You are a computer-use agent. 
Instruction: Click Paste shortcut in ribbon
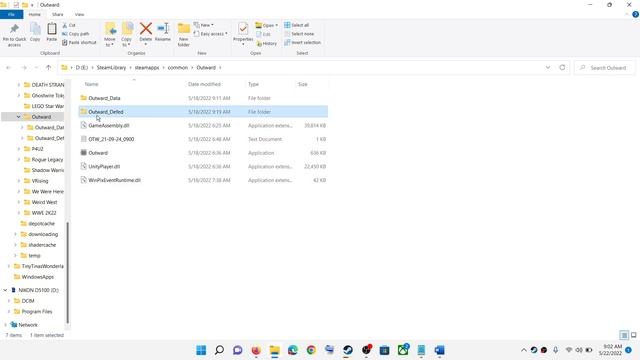pyautogui.click(x=79, y=42)
